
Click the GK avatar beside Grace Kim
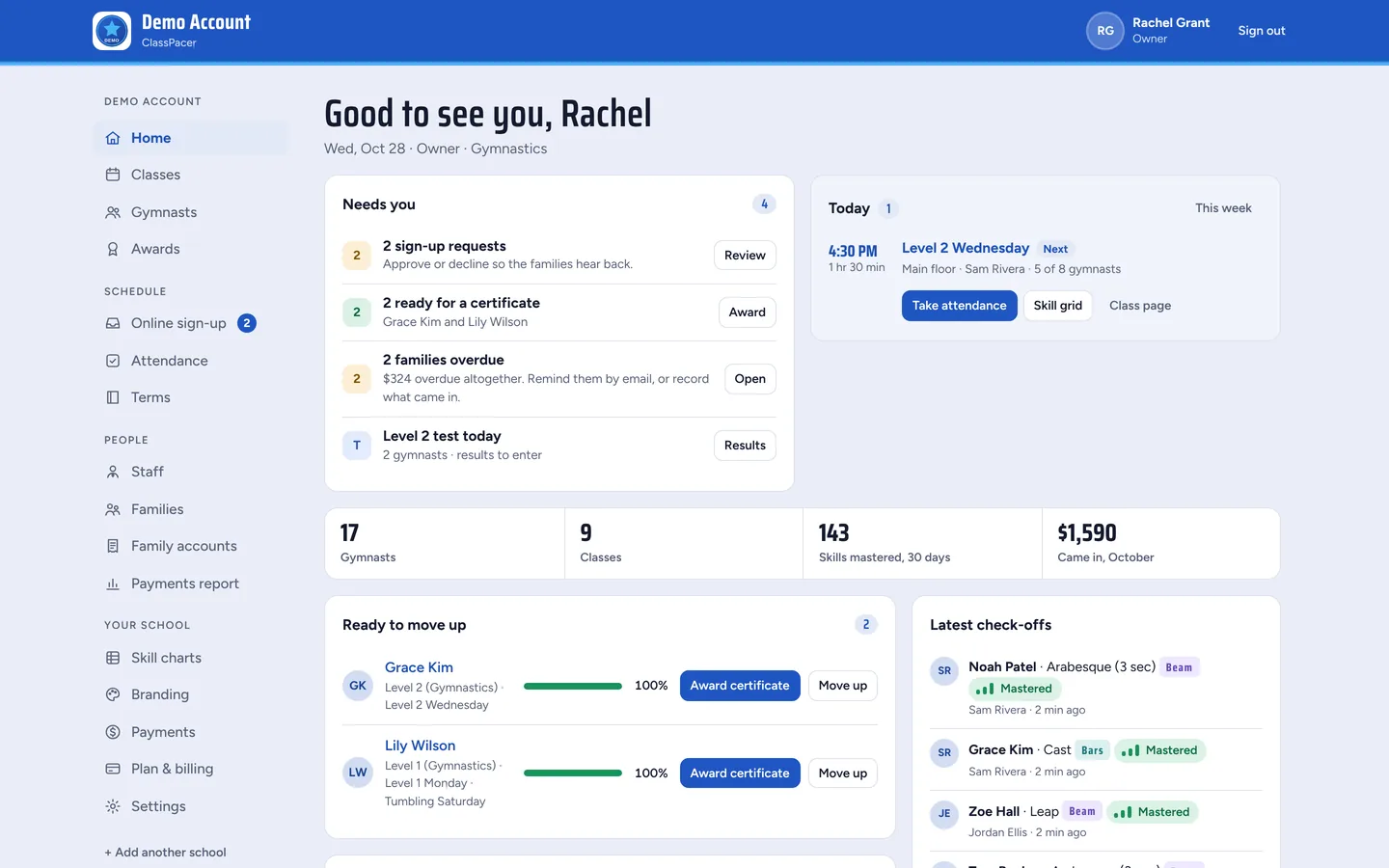pyautogui.click(x=358, y=686)
